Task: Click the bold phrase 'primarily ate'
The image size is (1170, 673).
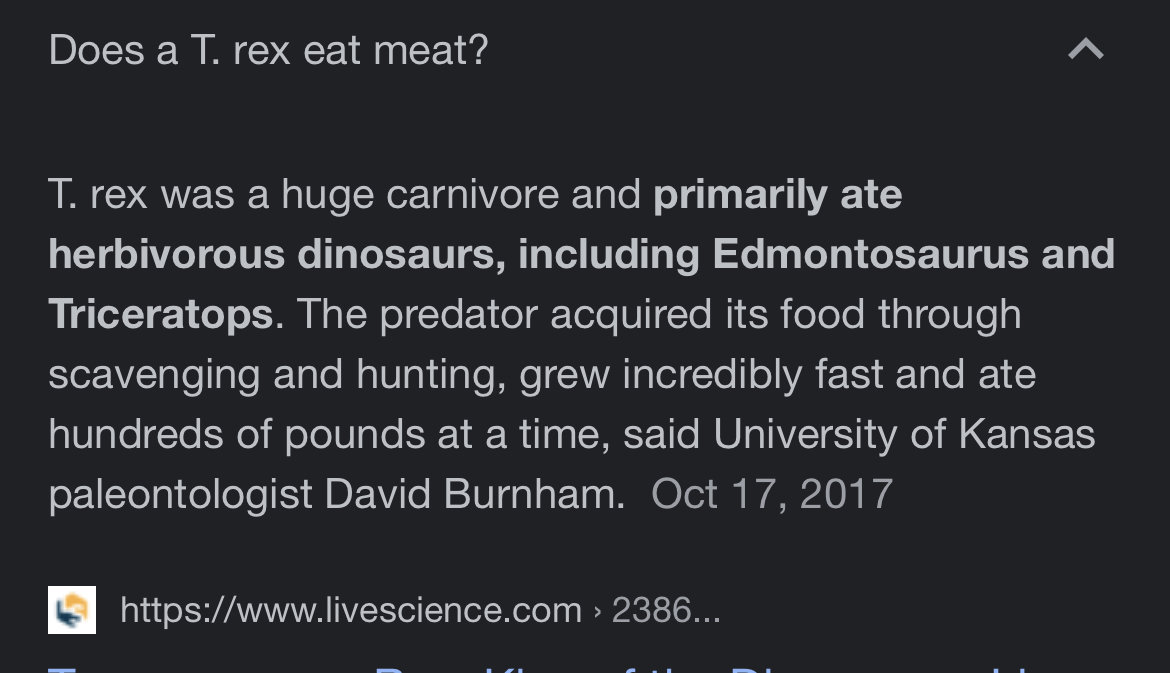Action: coord(778,195)
